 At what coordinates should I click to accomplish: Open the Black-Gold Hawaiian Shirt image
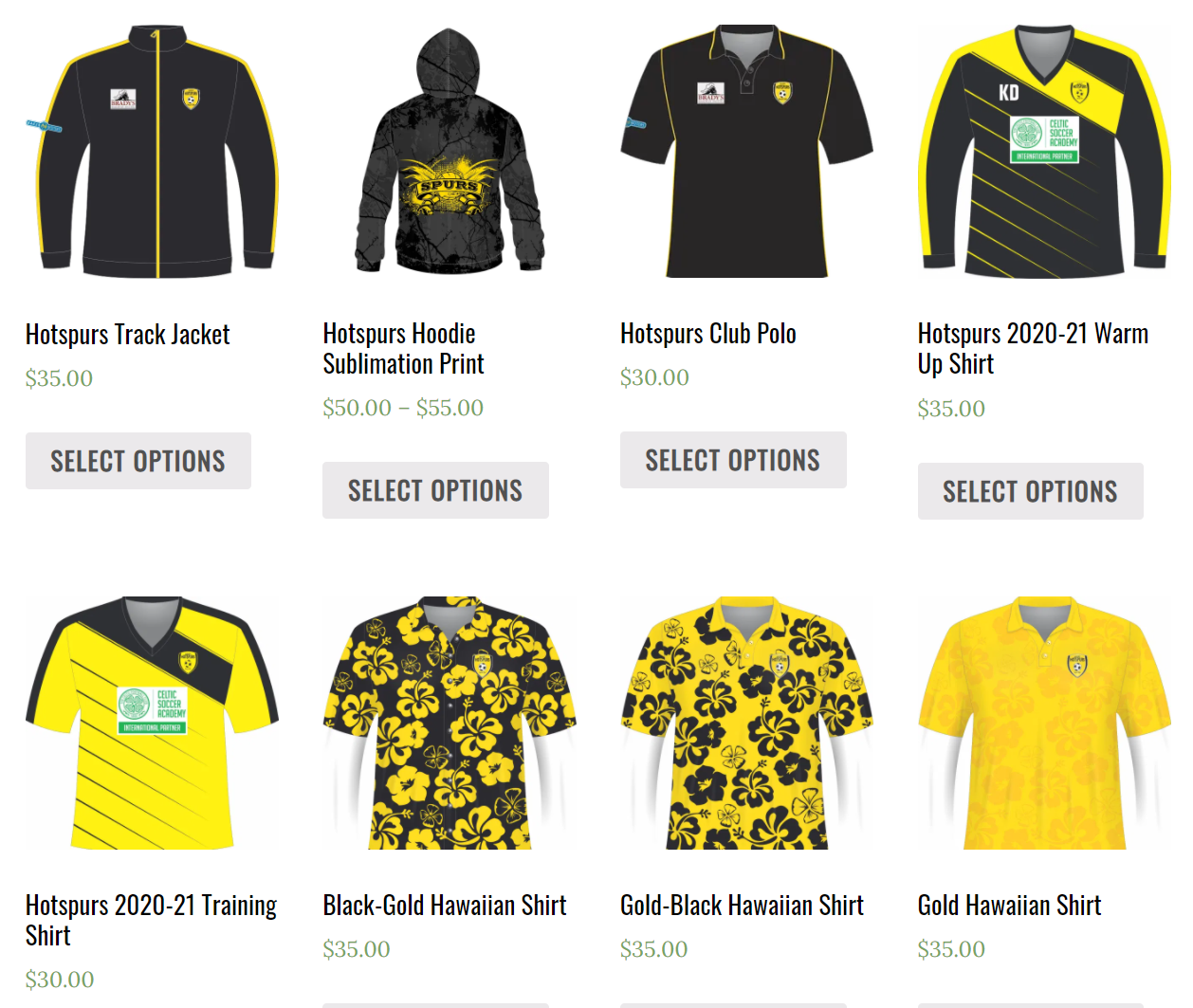450,723
